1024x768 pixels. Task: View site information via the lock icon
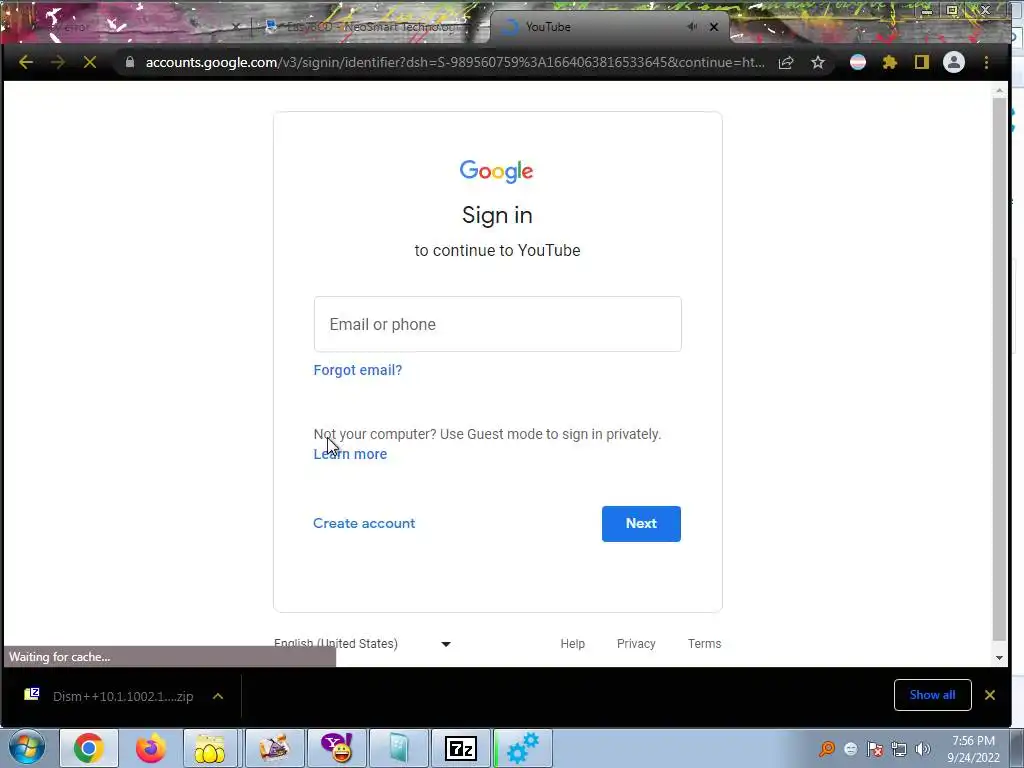[x=130, y=62]
